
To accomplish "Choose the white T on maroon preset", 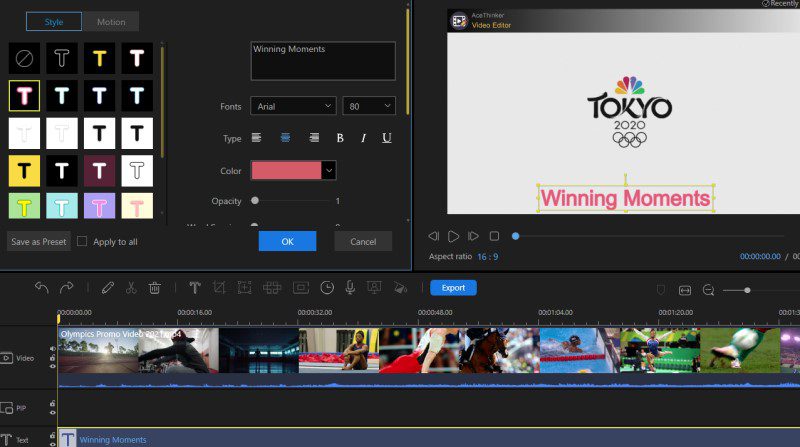I will click(99, 170).
